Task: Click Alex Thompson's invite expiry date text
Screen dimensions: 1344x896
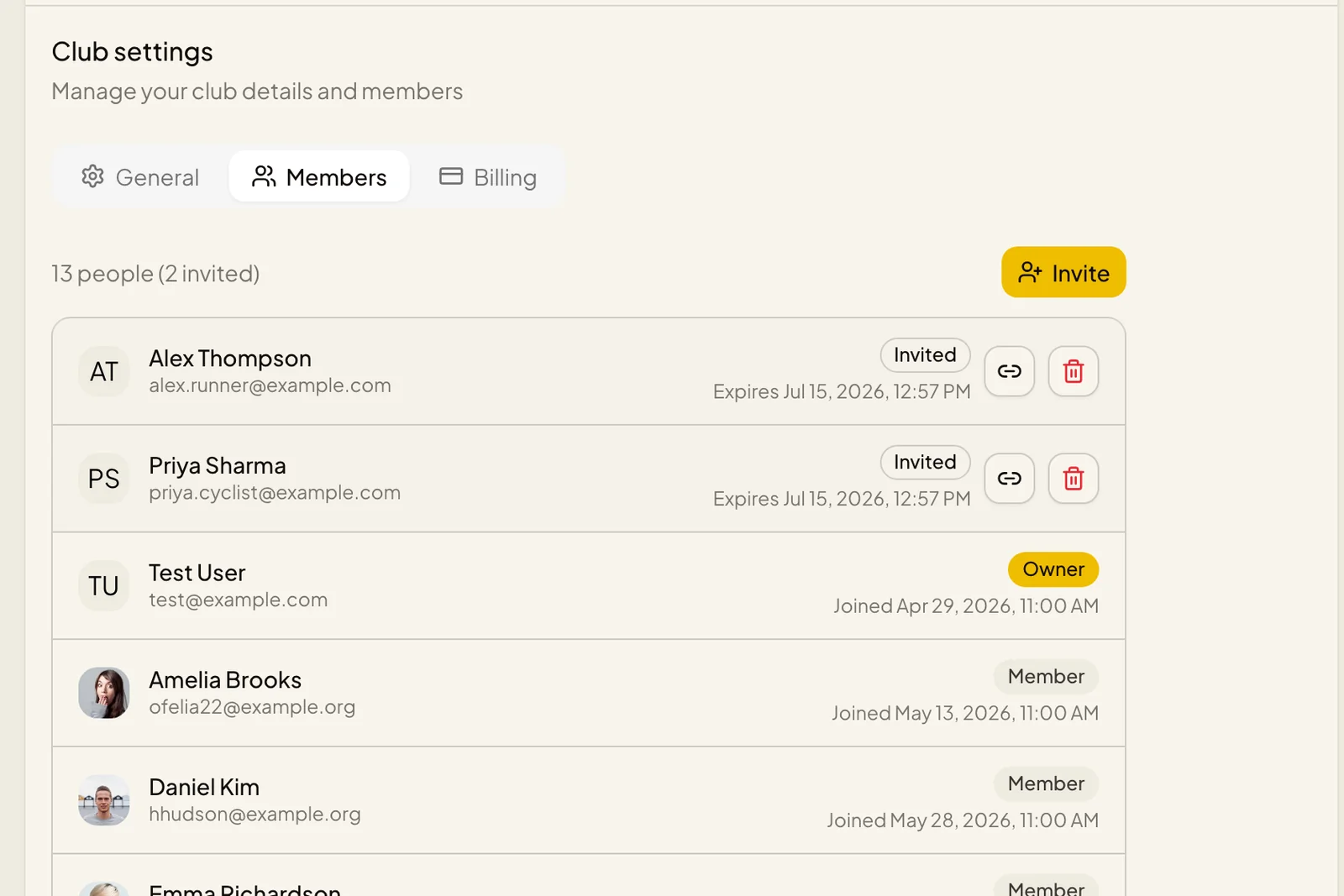Action: click(842, 391)
